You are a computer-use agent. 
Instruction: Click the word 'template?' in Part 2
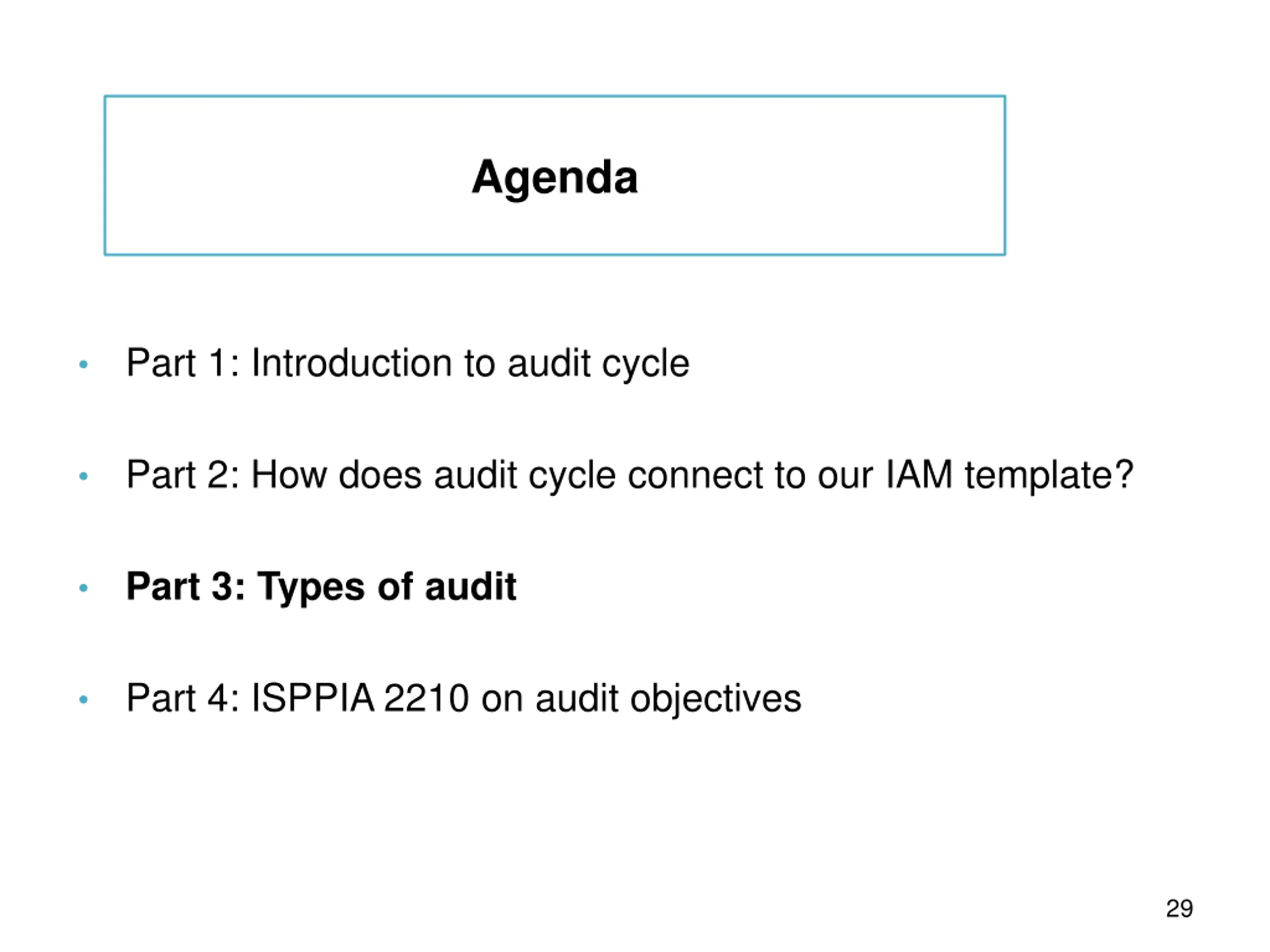coord(1049,476)
